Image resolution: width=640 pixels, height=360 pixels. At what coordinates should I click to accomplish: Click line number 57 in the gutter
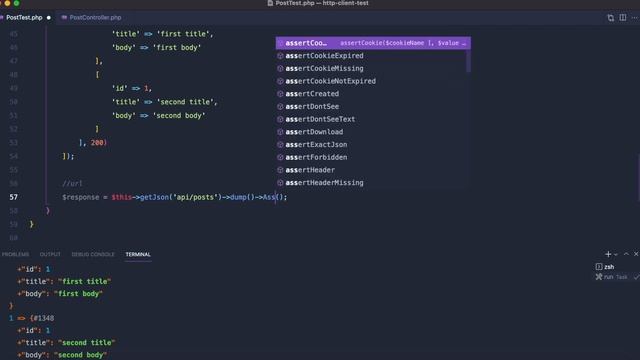tap(13, 197)
